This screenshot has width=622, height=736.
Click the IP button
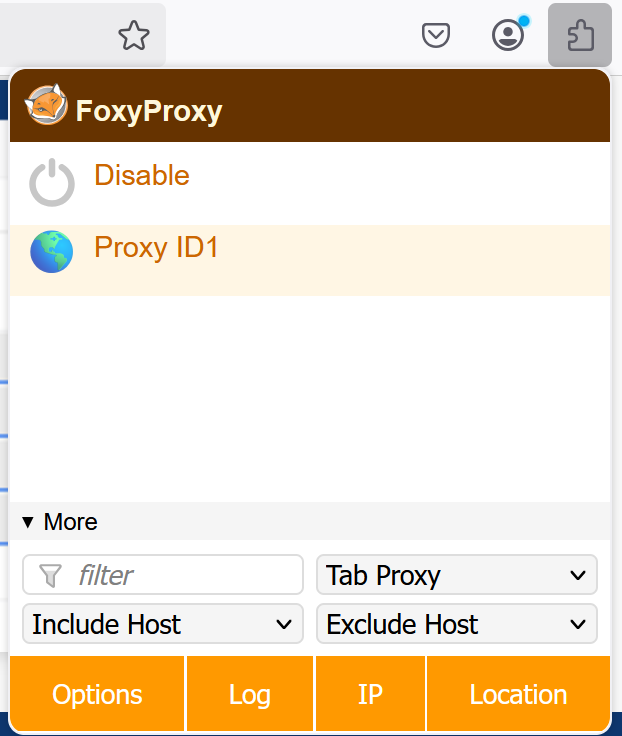370,694
